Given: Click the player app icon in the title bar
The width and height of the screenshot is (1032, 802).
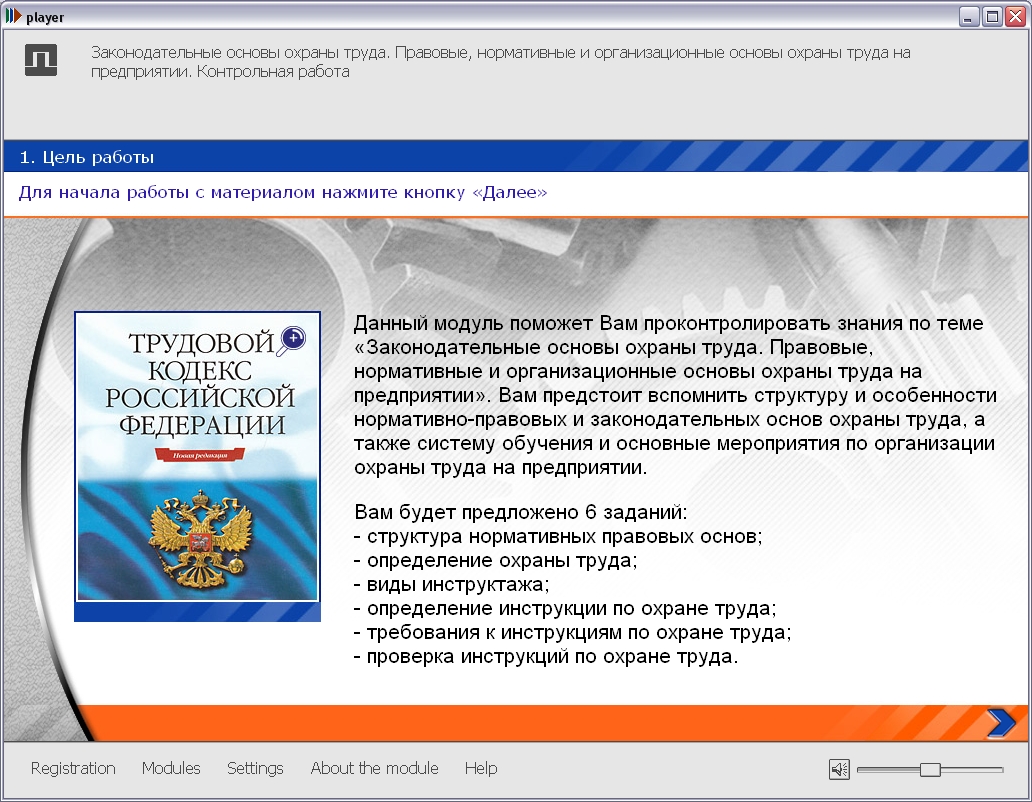Looking at the screenshot, I should coord(13,16).
